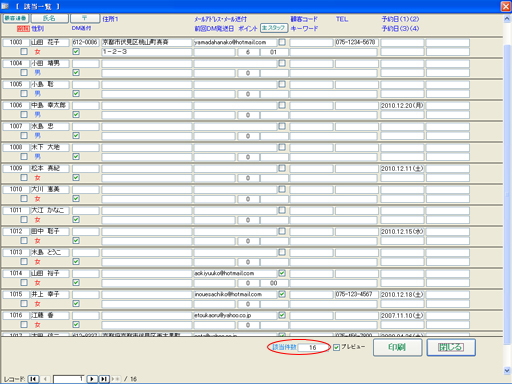Click staff code 01 for customer 1003
This screenshot has width=512, height=384.
pyautogui.click(x=274, y=52)
